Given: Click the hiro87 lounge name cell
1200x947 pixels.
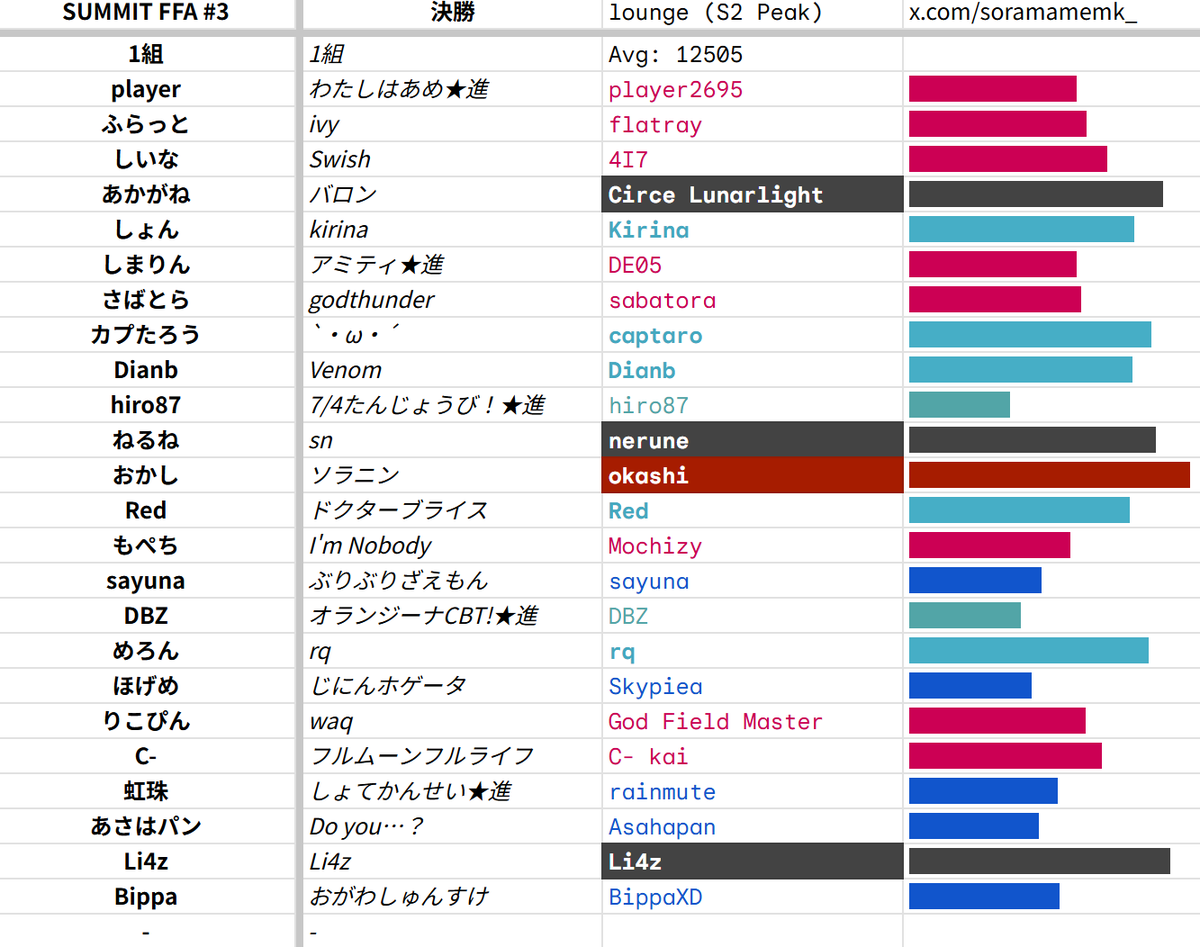Looking at the screenshot, I should pos(752,405).
